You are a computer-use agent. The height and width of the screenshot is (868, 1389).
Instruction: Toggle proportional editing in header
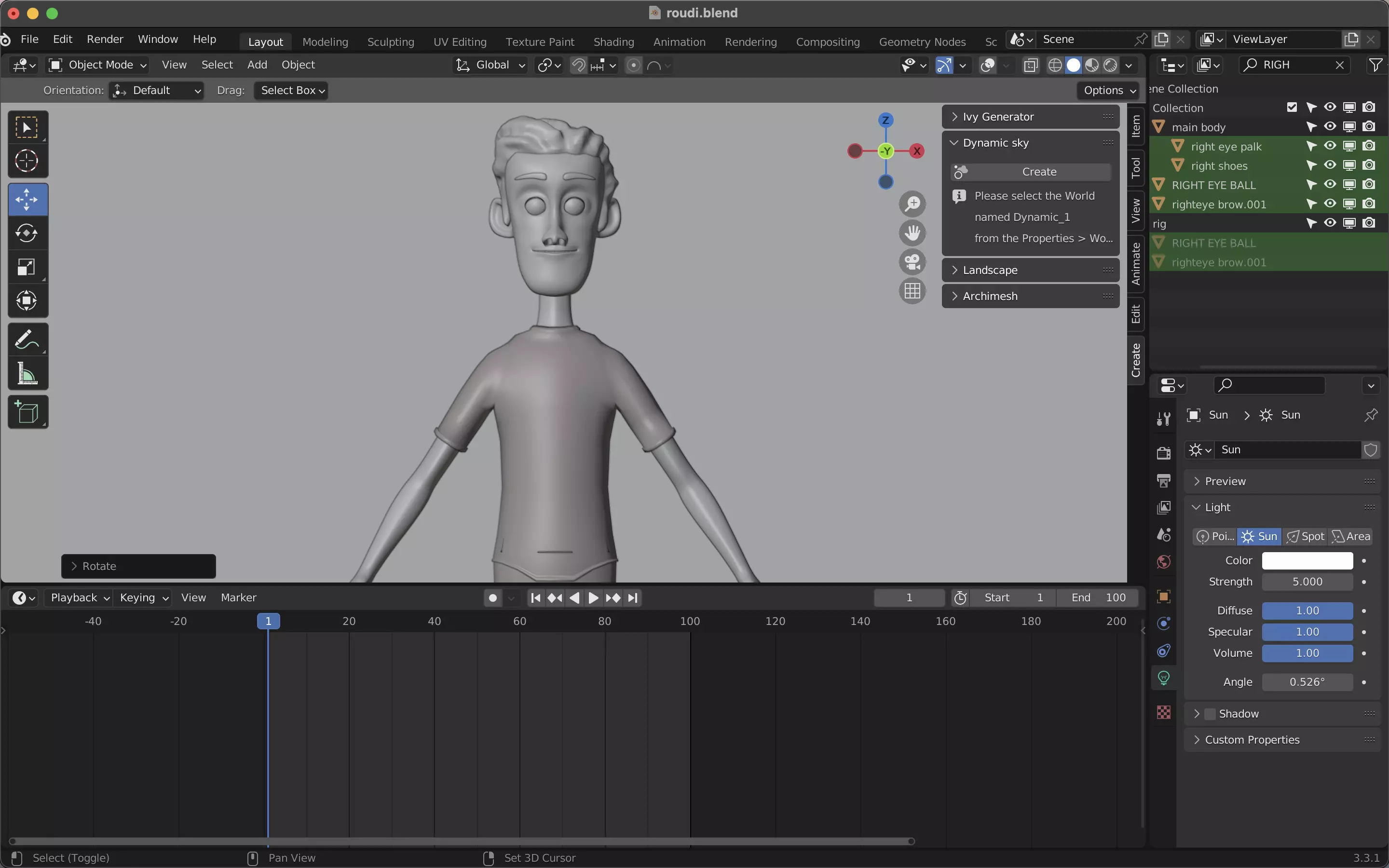[x=633, y=66]
